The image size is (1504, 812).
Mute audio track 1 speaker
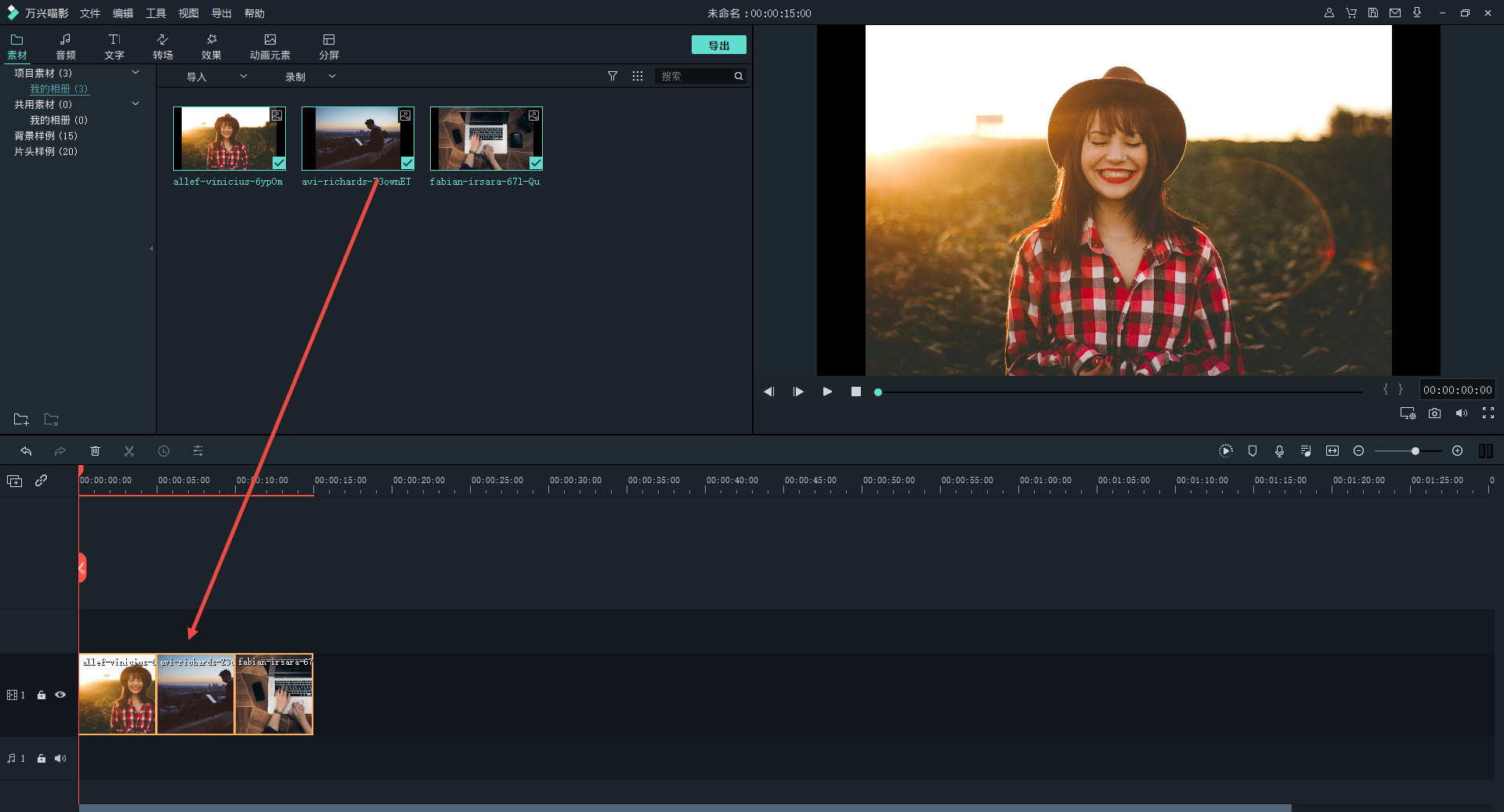[x=60, y=758]
